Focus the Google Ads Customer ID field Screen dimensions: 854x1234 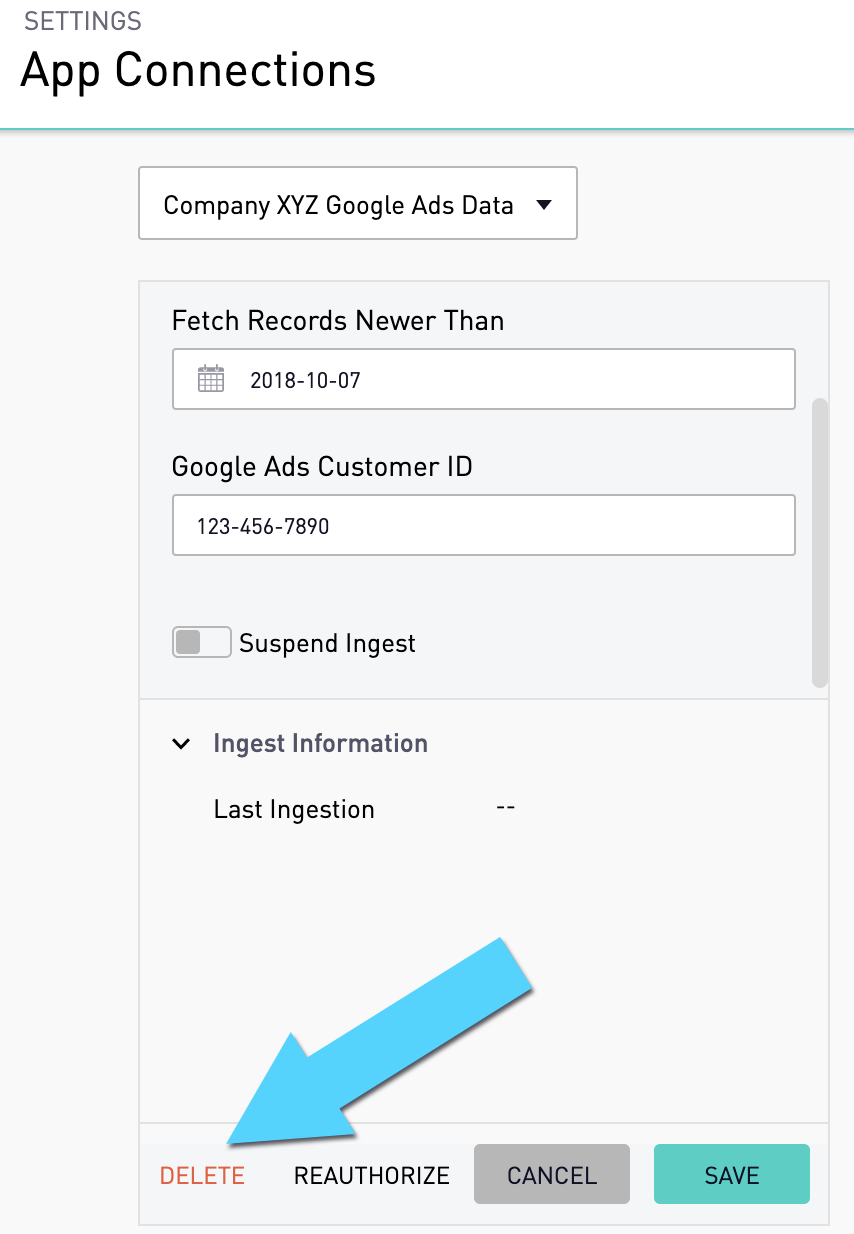(x=484, y=525)
